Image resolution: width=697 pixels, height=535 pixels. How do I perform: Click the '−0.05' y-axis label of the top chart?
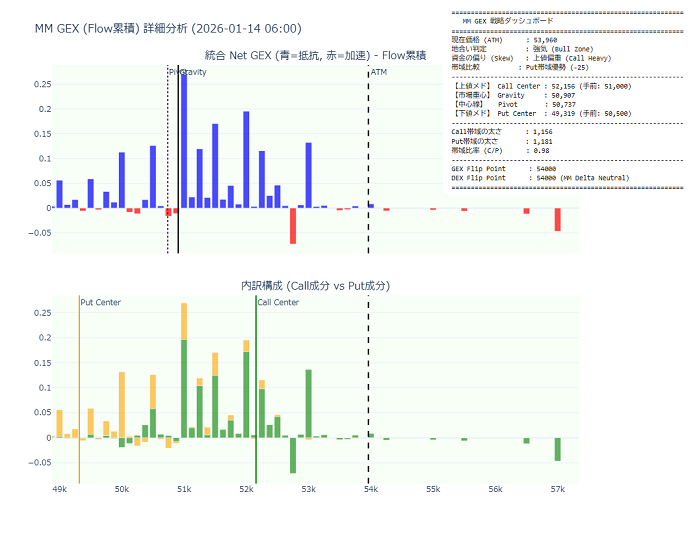point(40,233)
